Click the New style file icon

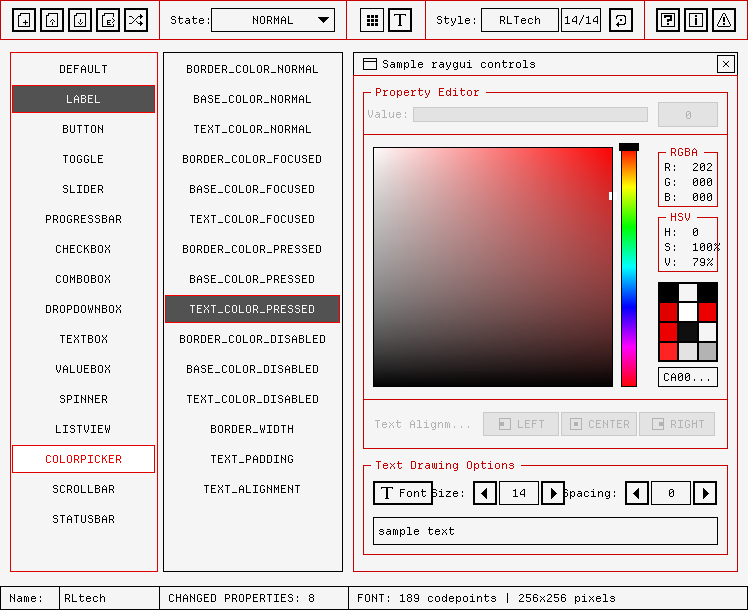[x=24, y=20]
